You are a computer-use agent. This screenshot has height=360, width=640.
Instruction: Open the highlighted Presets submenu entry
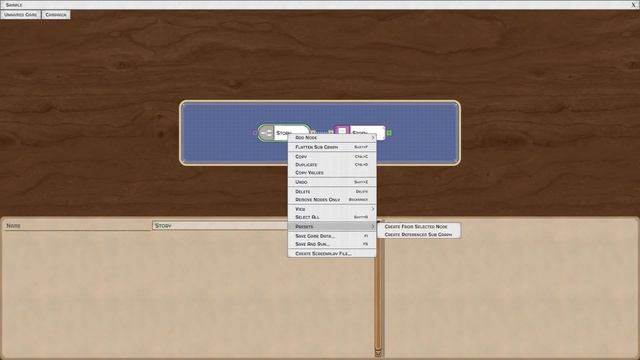pyautogui.click(x=332, y=227)
